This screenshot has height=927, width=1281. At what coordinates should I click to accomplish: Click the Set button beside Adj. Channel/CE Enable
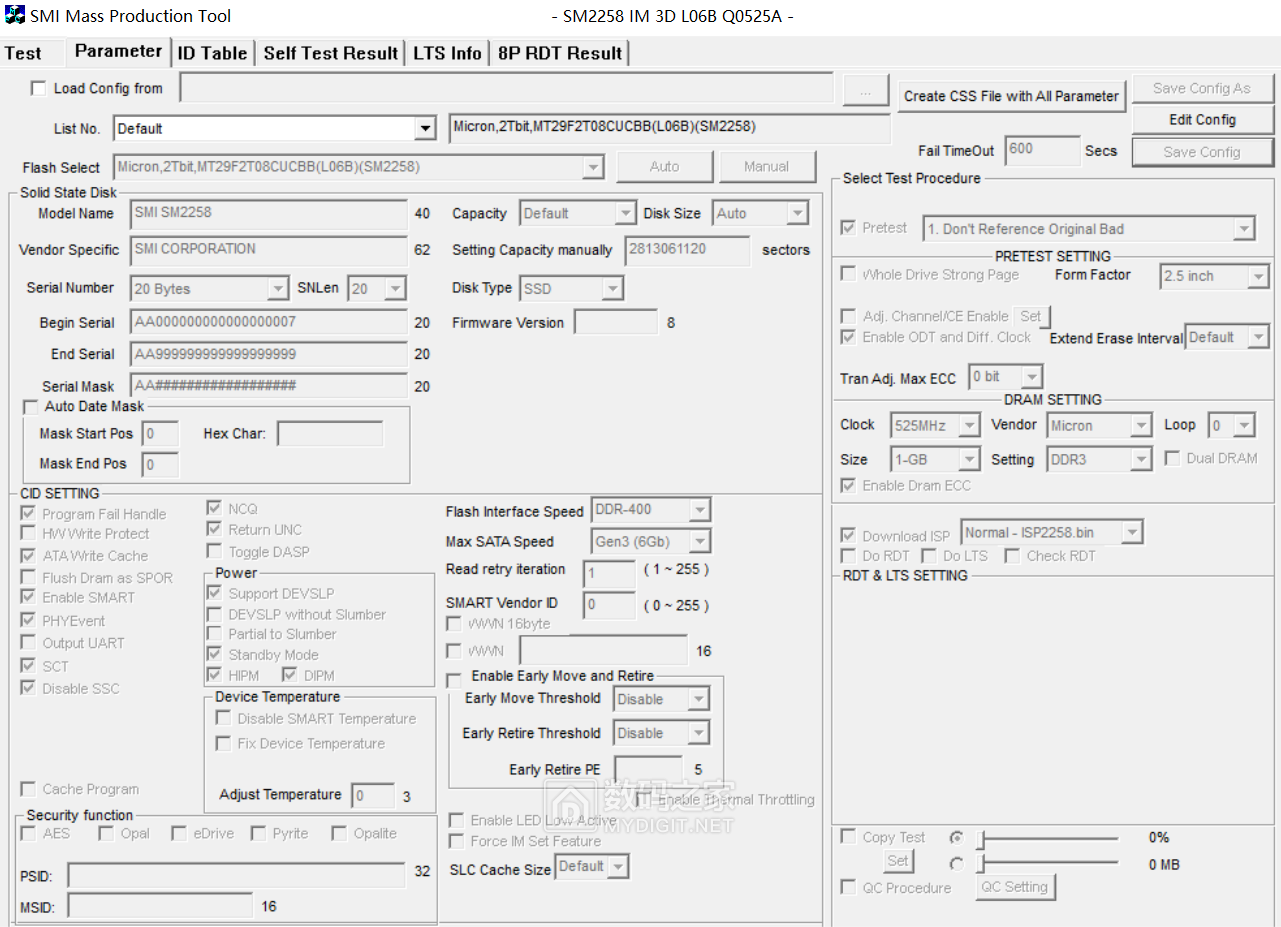(1030, 316)
